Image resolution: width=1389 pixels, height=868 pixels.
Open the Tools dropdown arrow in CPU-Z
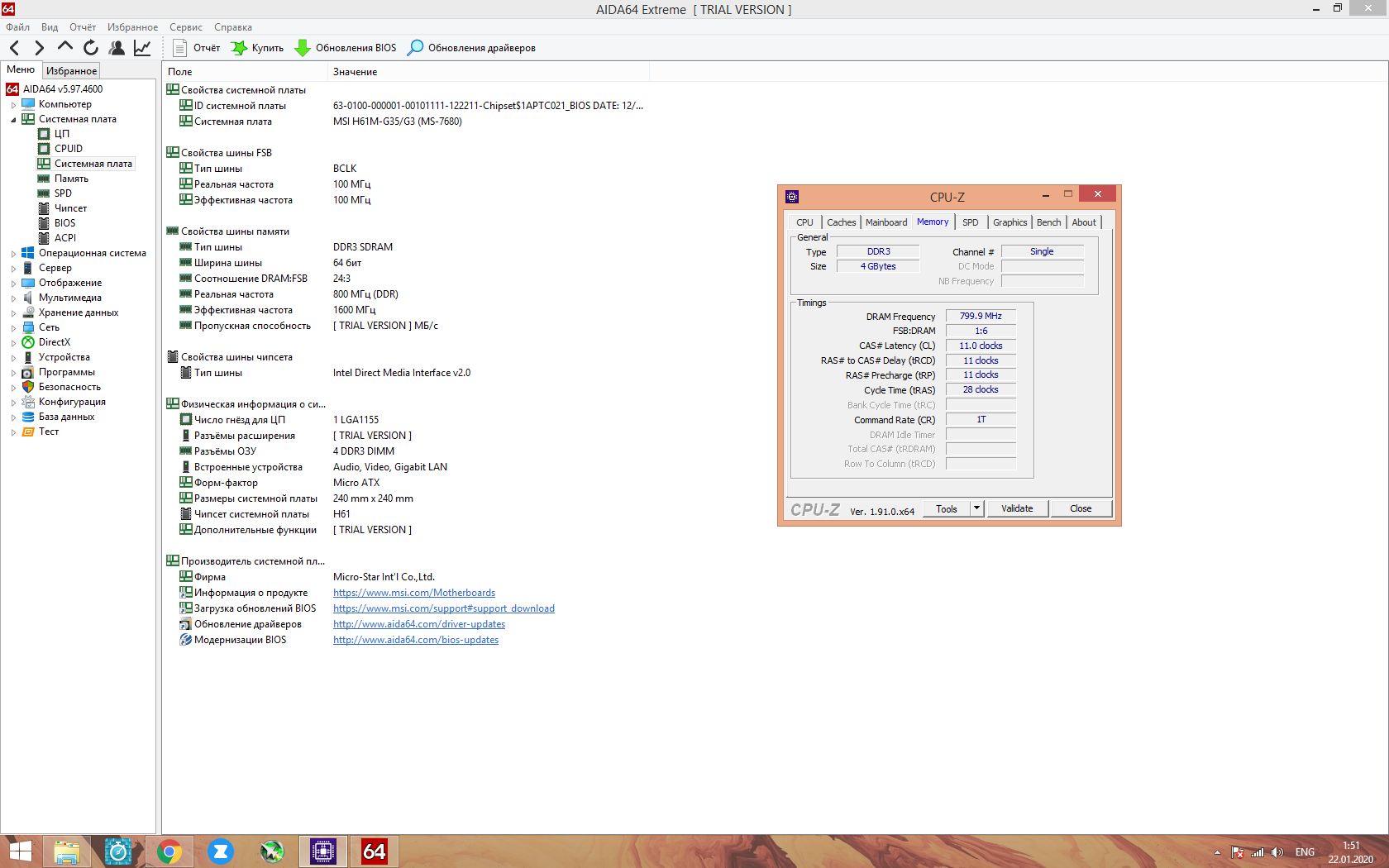coord(976,508)
